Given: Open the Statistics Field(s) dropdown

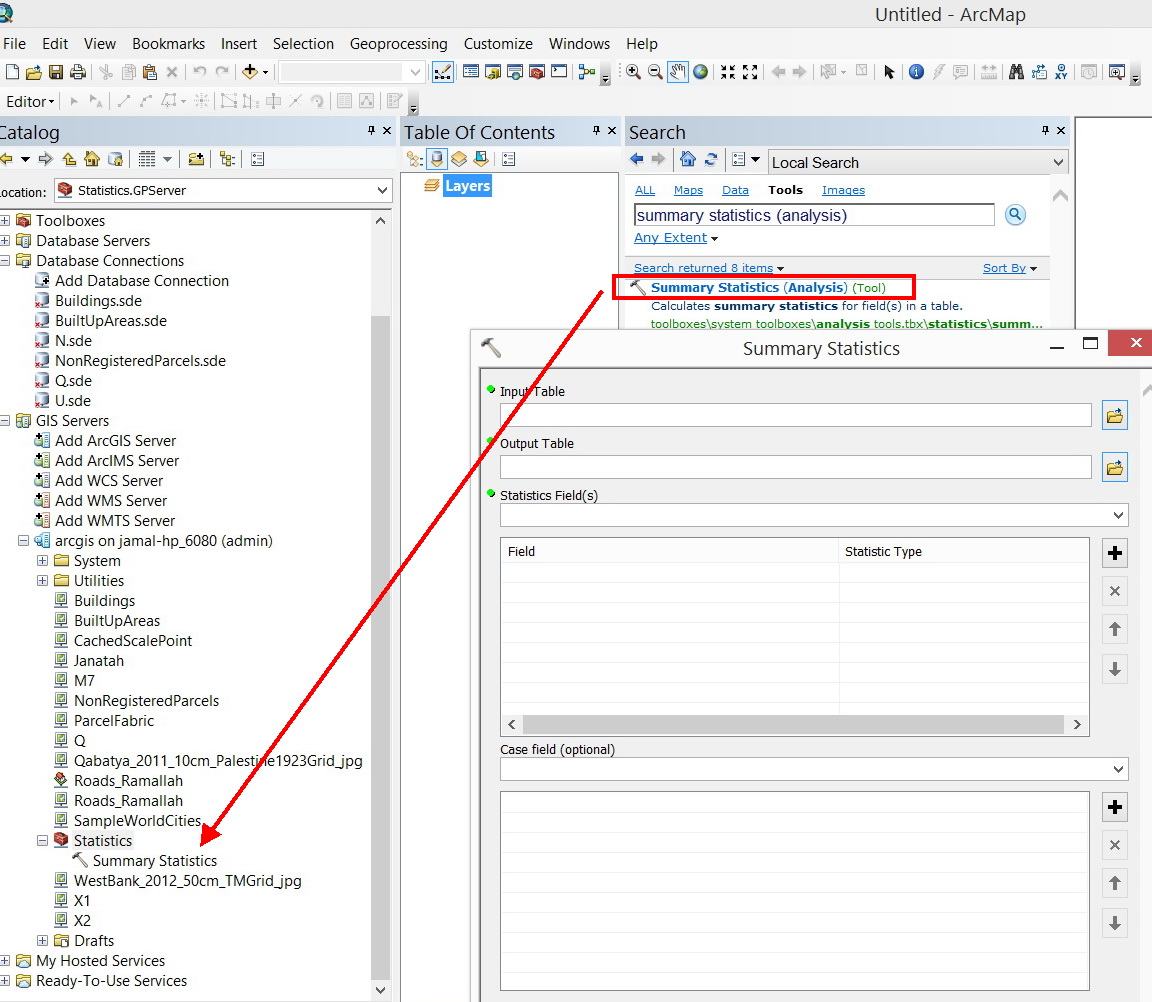Looking at the screenshot, I should click(1118, 515).
